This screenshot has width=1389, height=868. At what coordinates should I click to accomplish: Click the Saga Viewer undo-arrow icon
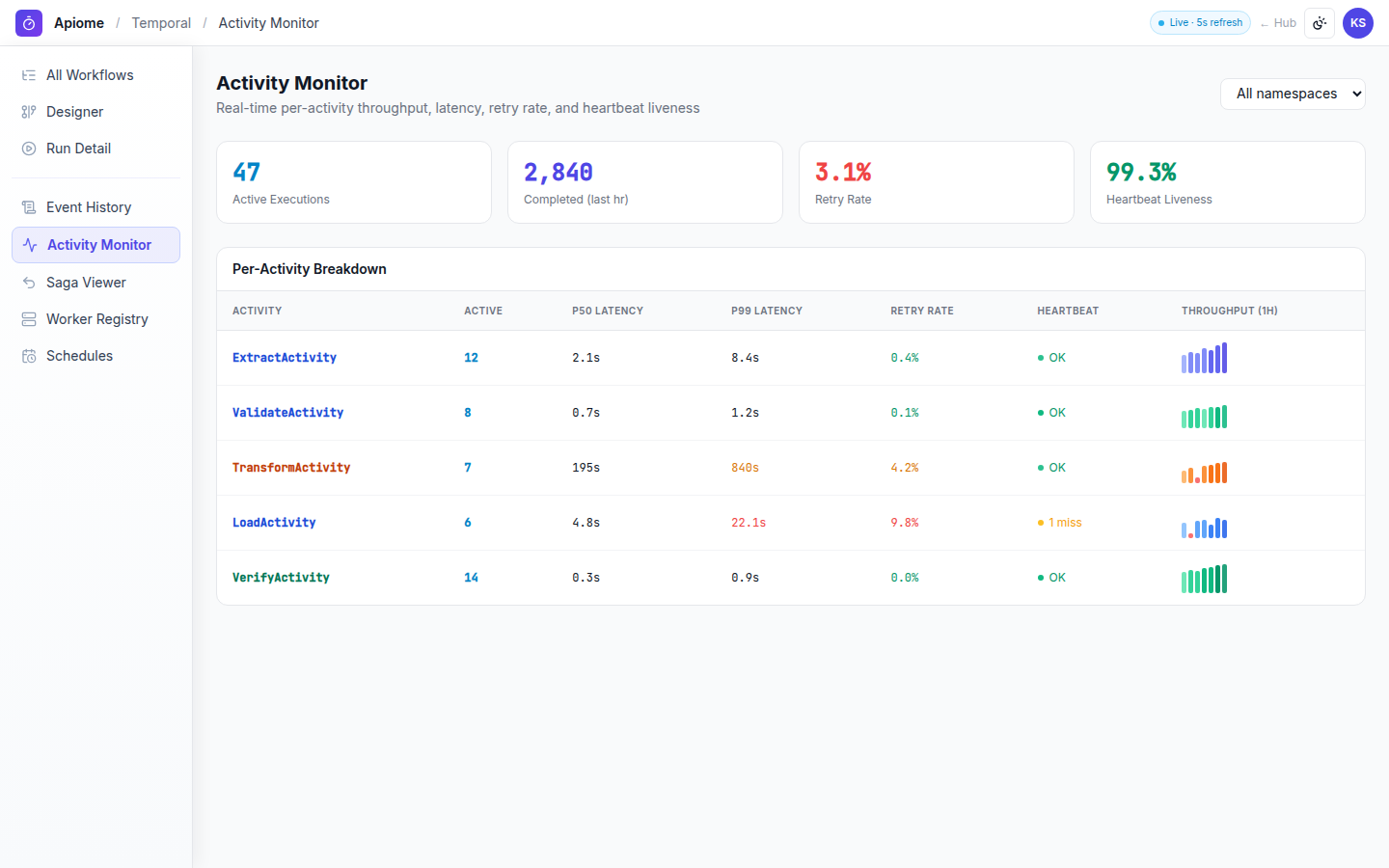click(x=29, y=283)
